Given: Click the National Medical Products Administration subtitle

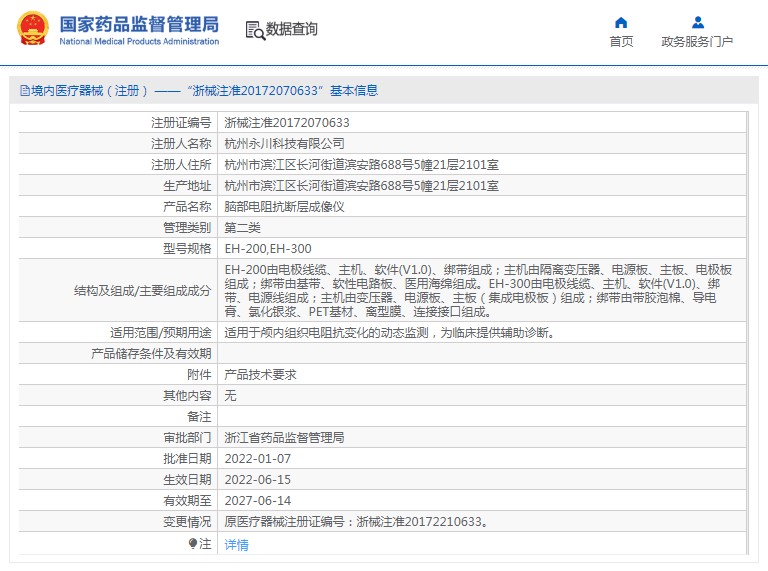Looking at the screenshot, I should click(x=139, y=42).
